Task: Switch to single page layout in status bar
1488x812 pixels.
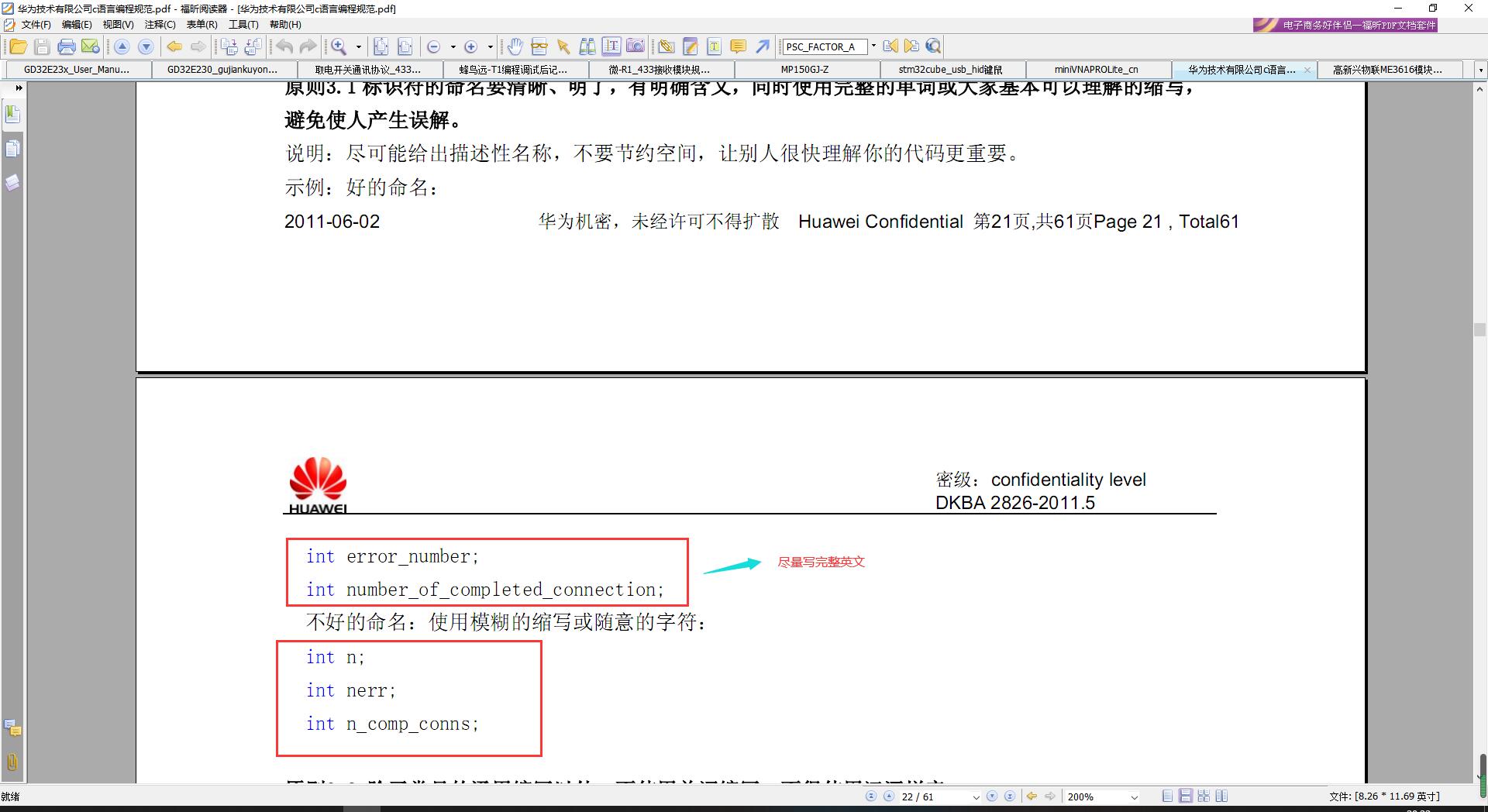Action: click(x=1167, y=796)
